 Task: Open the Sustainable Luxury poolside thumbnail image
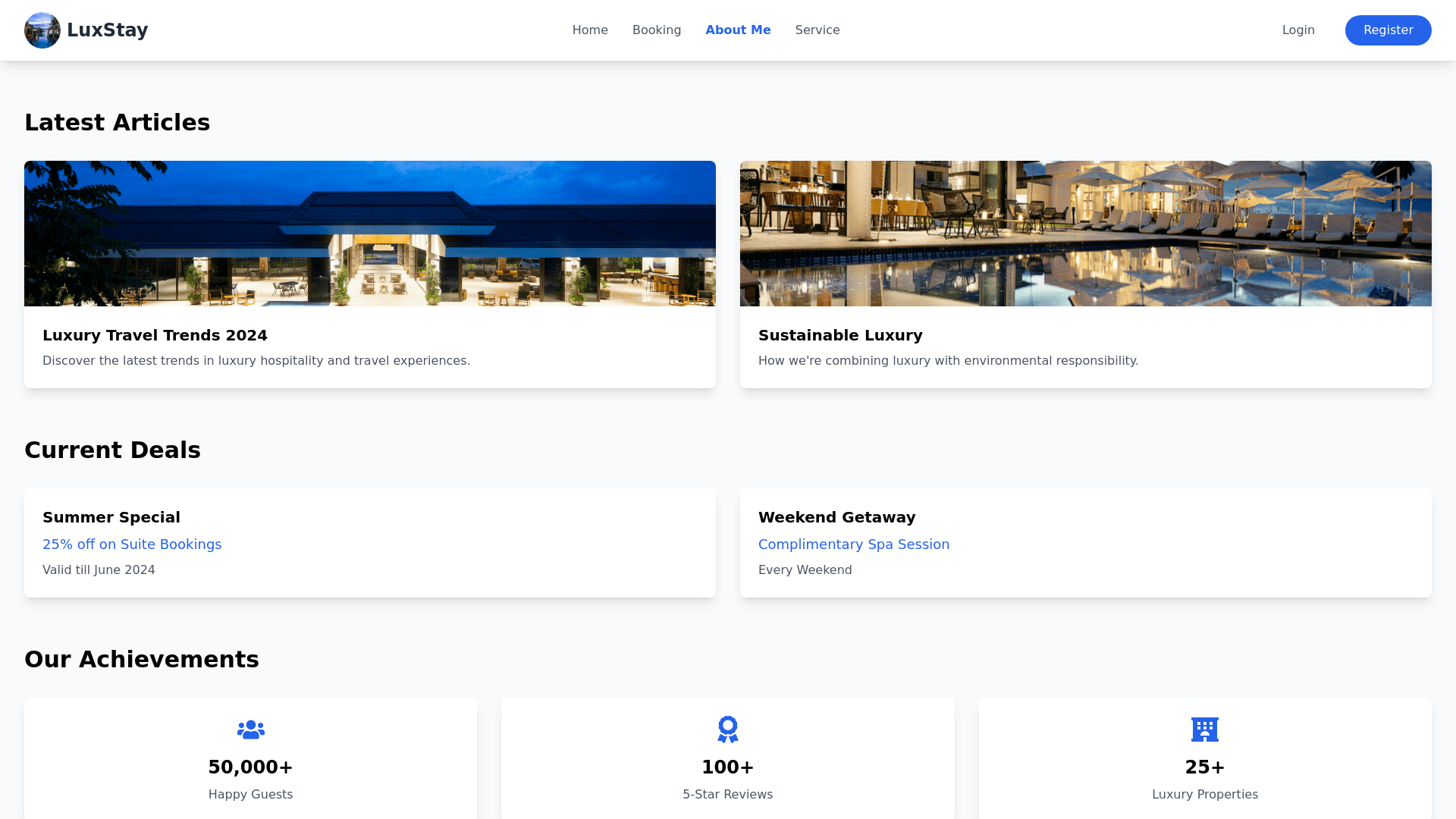(1085, 234)
